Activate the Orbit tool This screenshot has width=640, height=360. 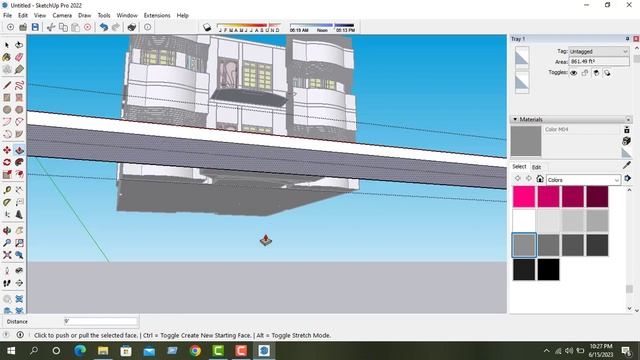coord(7,231)
